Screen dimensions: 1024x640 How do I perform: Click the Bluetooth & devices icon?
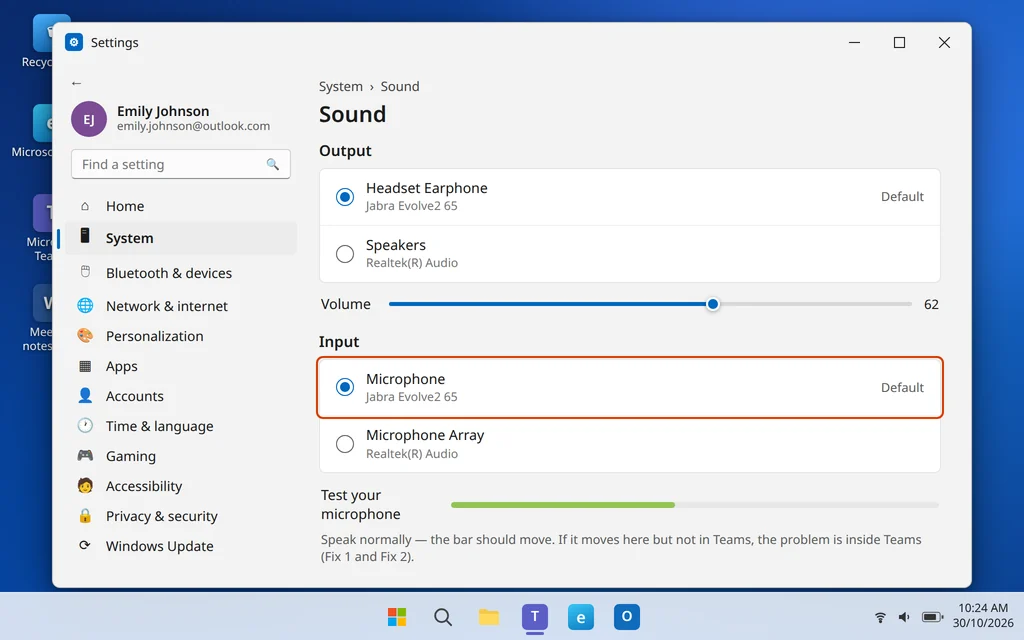(x=85, y=272)
